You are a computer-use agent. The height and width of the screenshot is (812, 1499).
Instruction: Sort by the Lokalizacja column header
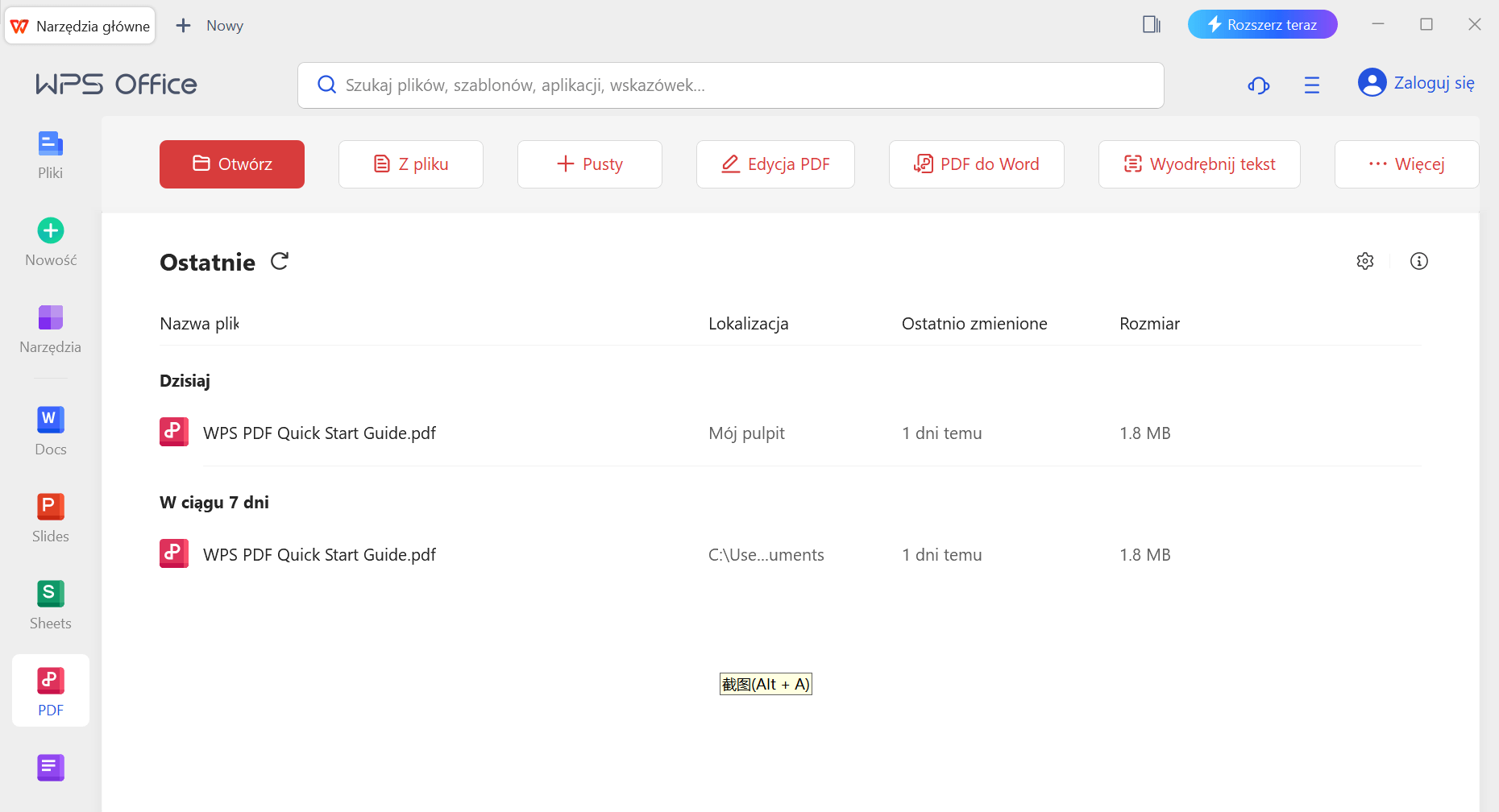click(x=749, y=324)
